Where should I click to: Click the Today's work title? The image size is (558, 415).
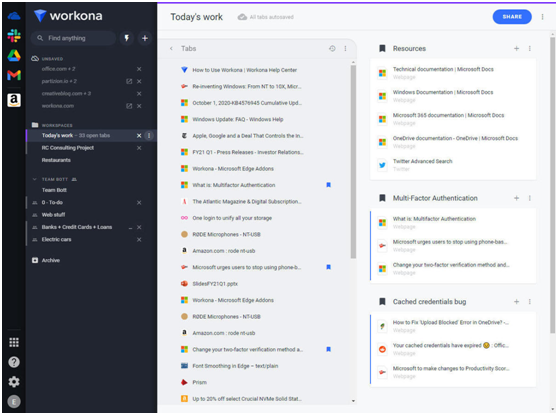click(x=196, y=17)
